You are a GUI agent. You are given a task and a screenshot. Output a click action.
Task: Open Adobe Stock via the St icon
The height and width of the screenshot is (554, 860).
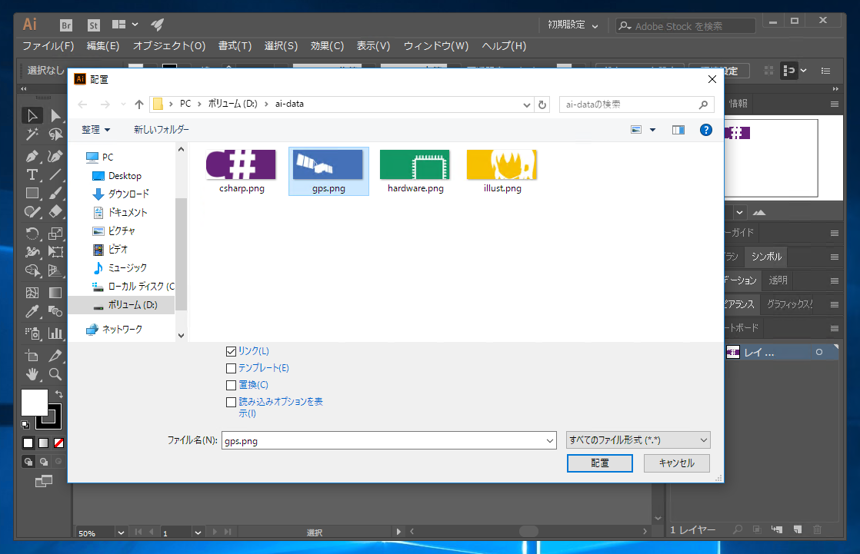click(93, 25)
